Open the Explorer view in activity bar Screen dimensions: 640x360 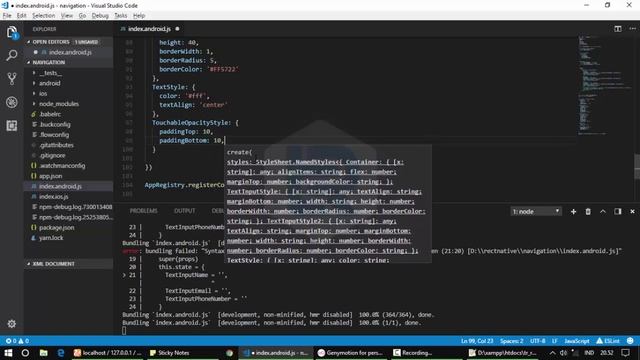click(x=12, y=32)
